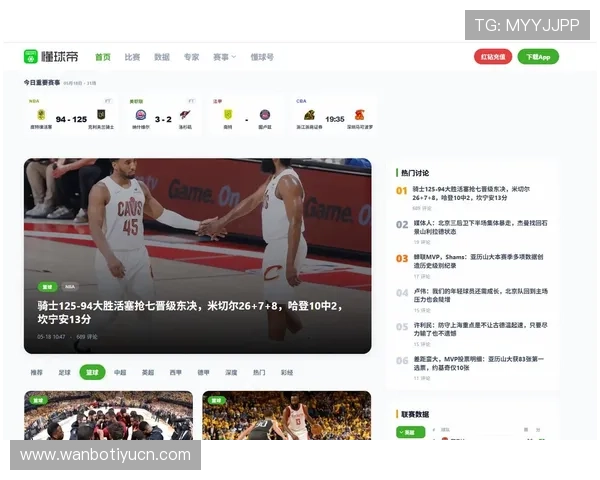Open the NBA match card scored 94 - 125
The image size is (600, 480).
[72, 115]
